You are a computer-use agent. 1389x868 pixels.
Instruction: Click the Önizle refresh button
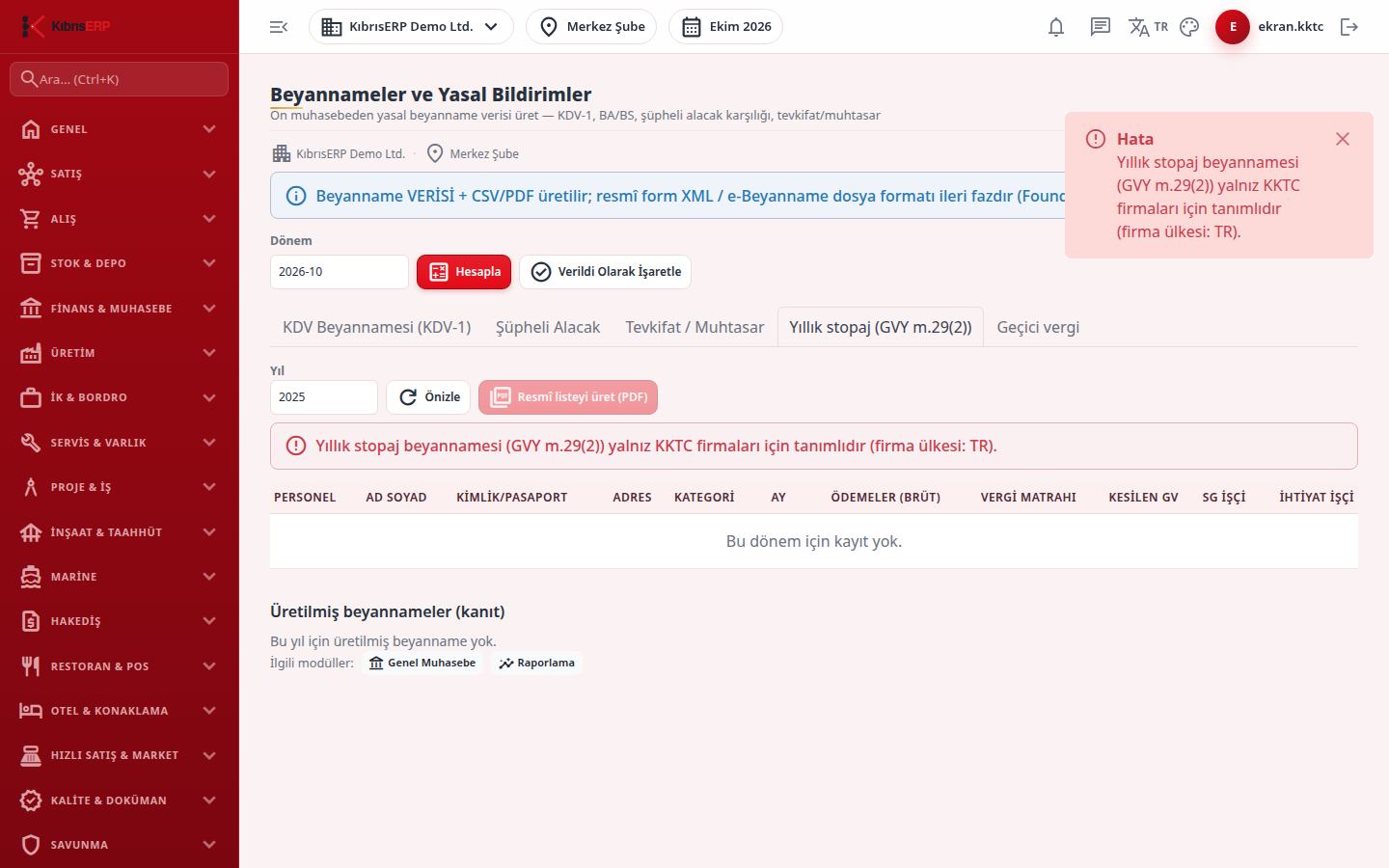click(428, 397)
